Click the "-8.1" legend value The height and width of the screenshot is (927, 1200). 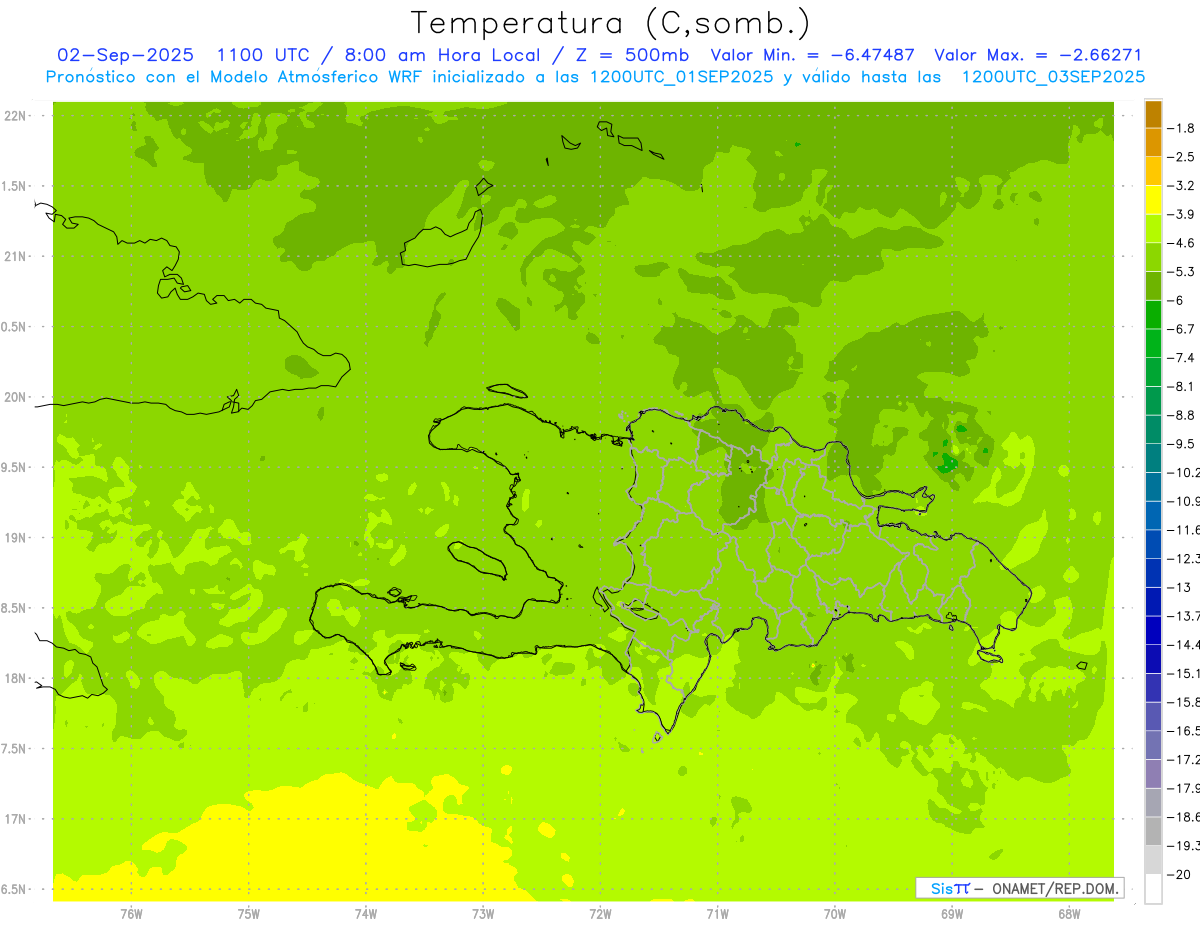point(1182,387)
